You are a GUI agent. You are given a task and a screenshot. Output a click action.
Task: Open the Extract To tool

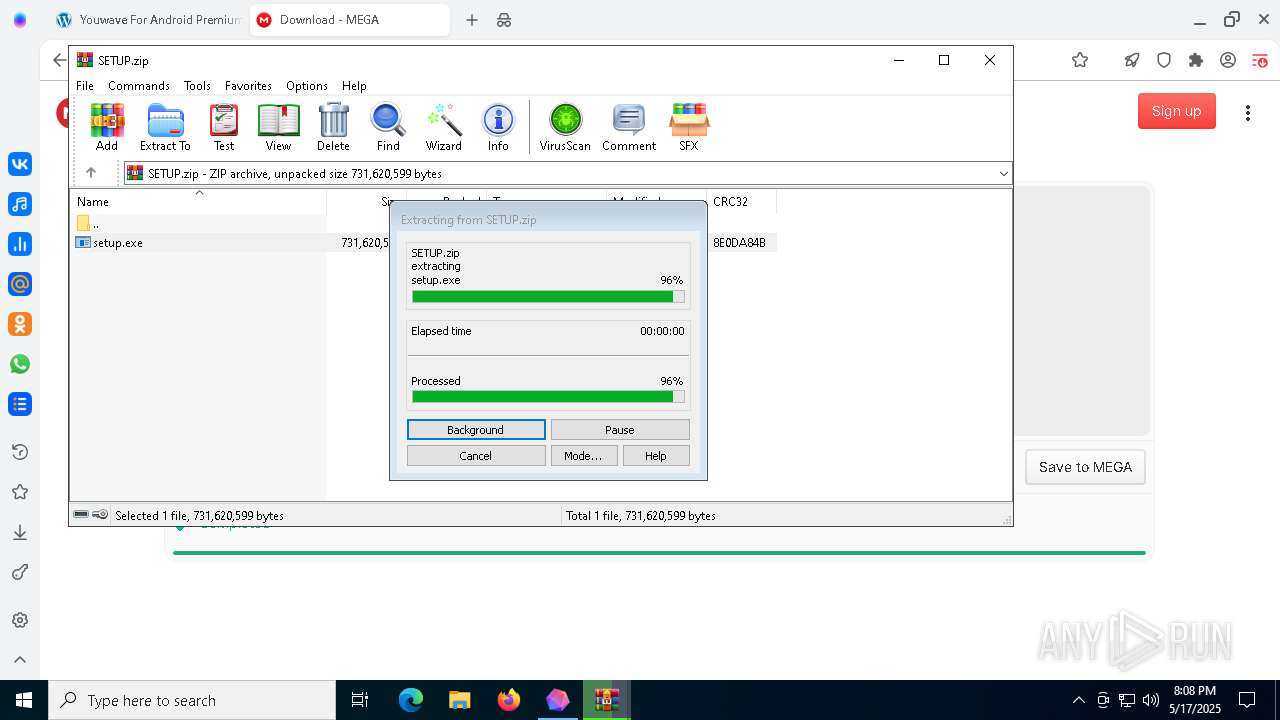[165, 127]
